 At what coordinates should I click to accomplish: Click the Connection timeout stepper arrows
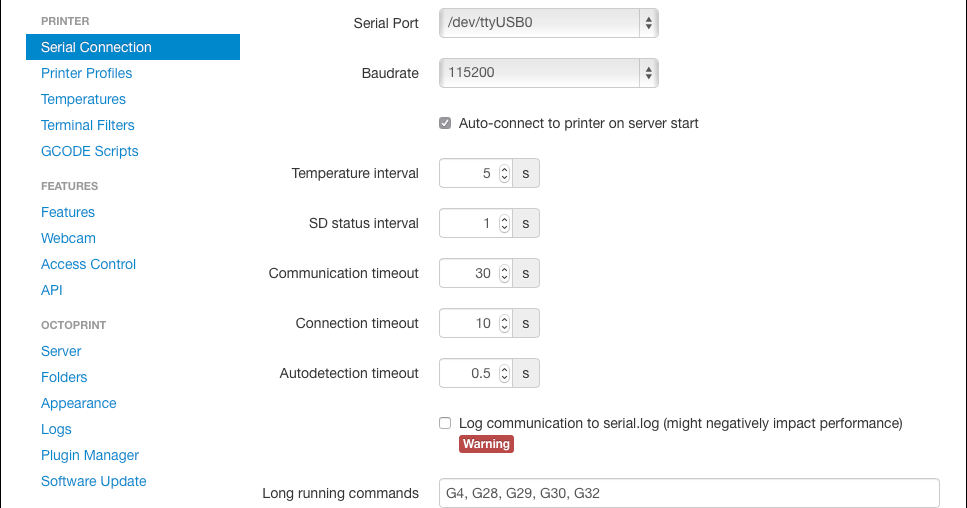point(504,323)
